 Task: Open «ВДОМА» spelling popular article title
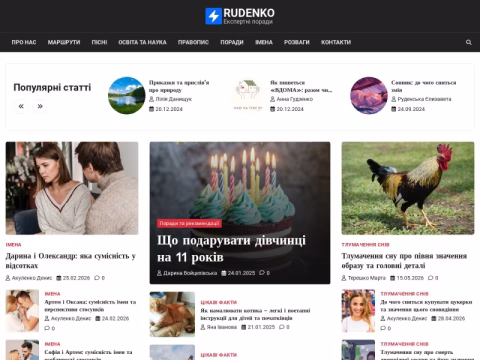coord(301,86)
